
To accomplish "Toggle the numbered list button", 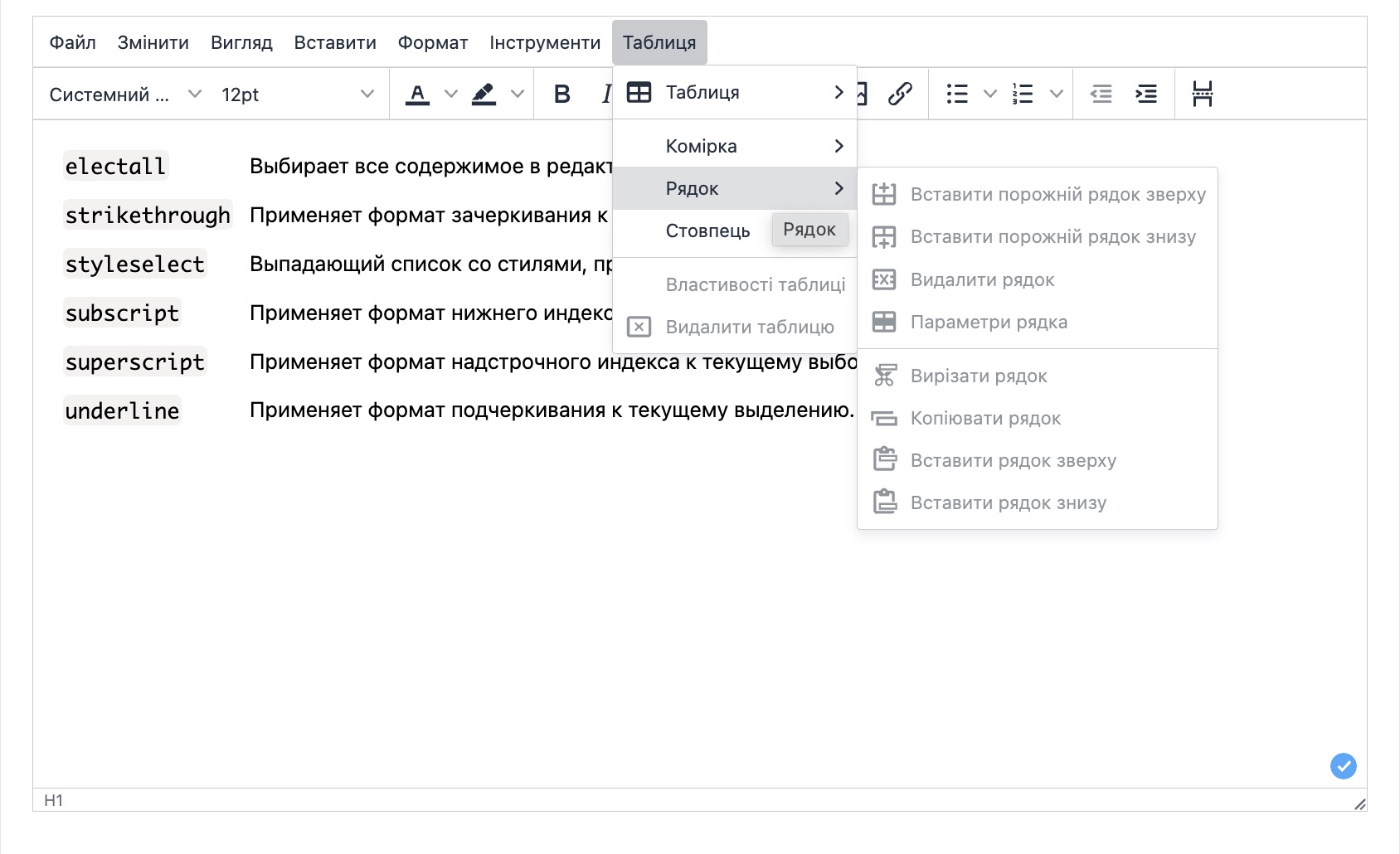I will click(x=1023, y=94).
